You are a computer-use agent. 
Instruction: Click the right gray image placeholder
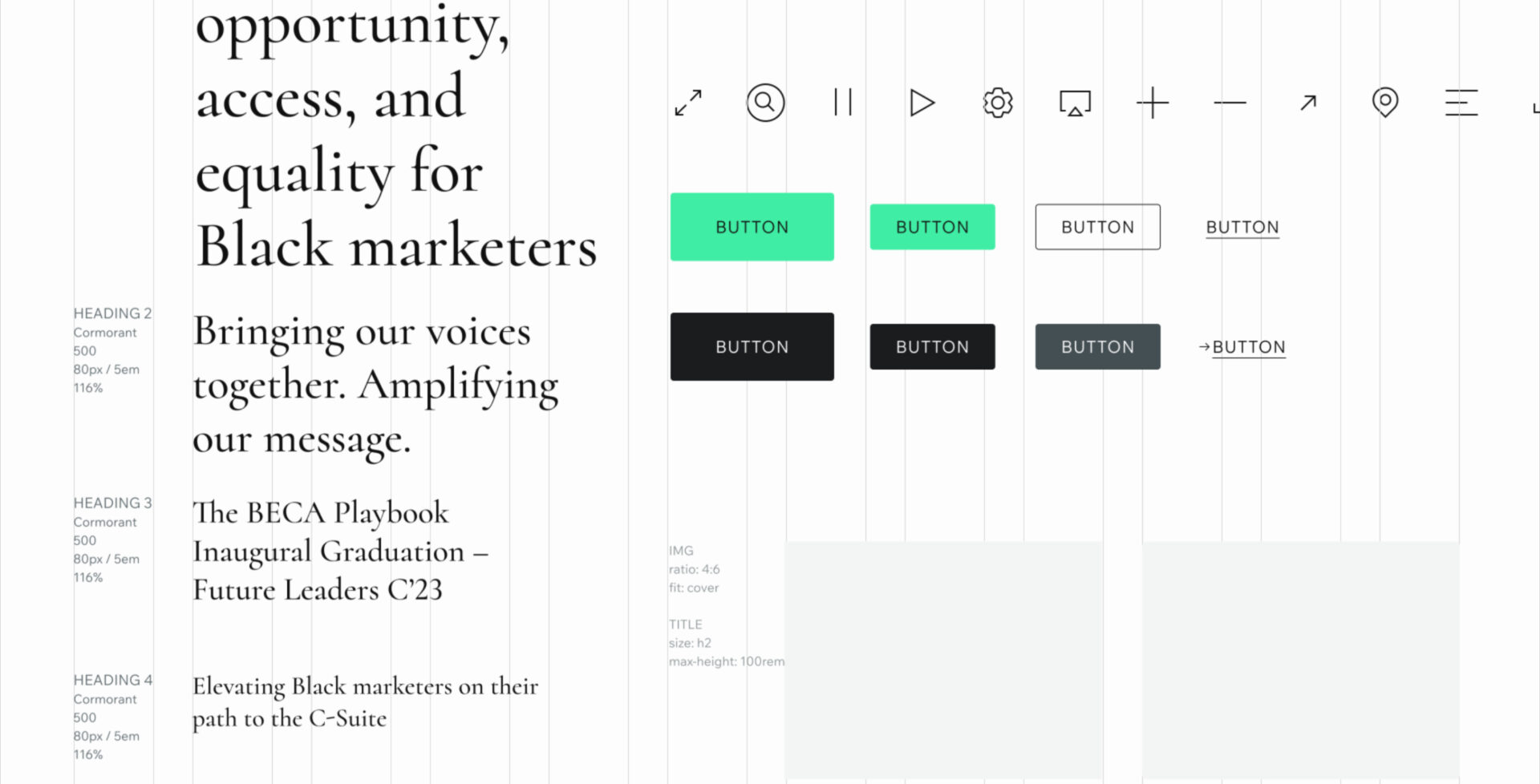1300,662
